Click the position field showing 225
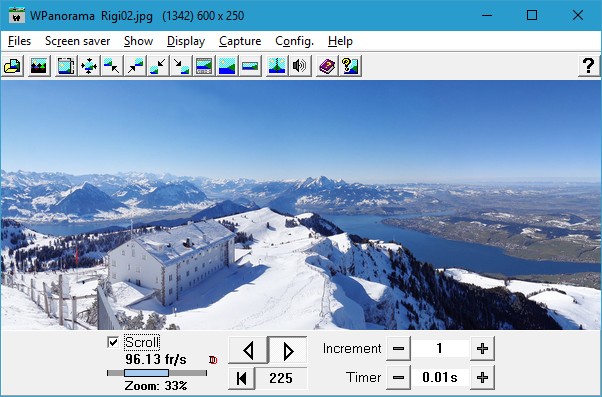The width and height of the screenshot is (602, 397). (281, 378)
